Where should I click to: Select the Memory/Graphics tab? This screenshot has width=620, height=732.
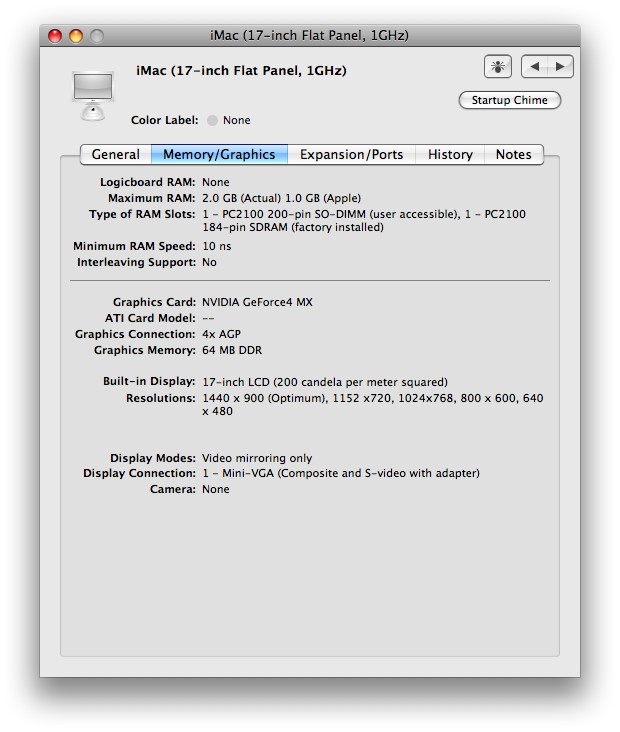pos(219,155)
